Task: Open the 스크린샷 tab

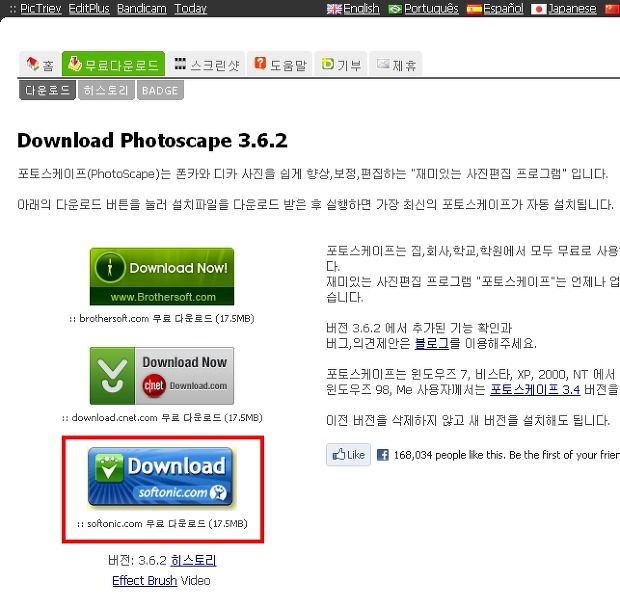Action: click(206, 64)
